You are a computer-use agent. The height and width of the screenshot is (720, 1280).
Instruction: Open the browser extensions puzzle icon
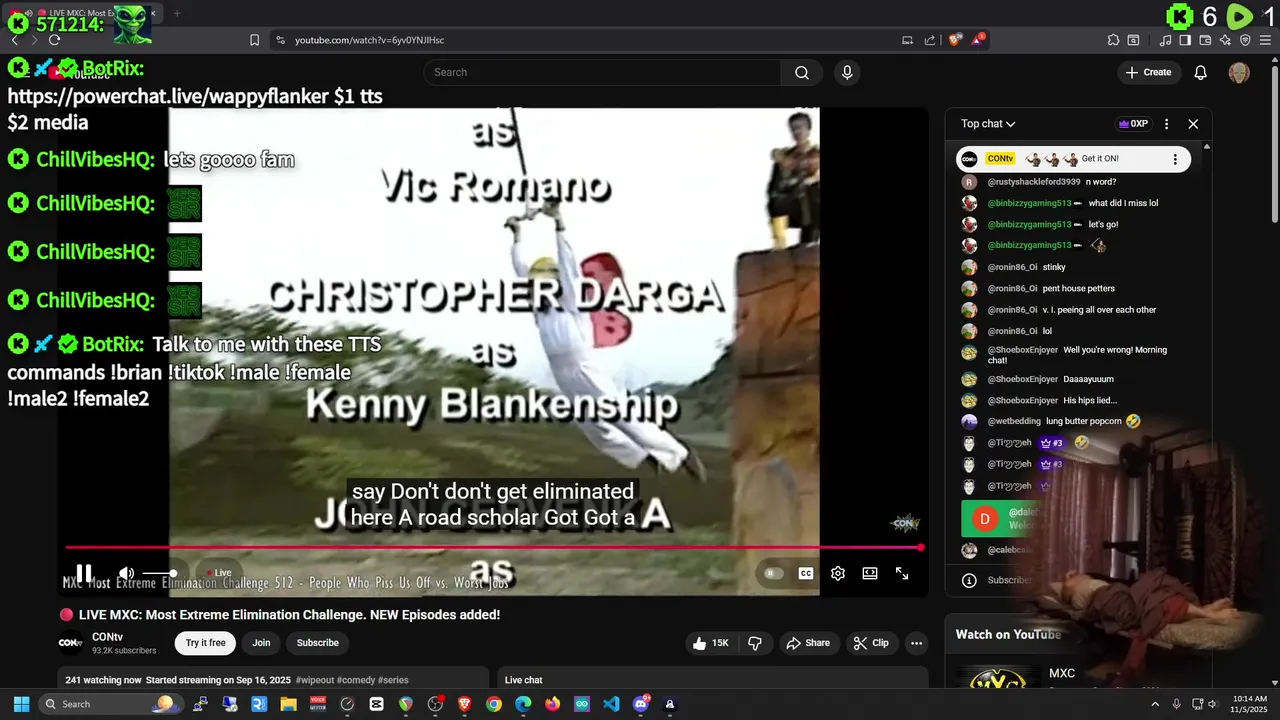click(x=1113, y=40)
